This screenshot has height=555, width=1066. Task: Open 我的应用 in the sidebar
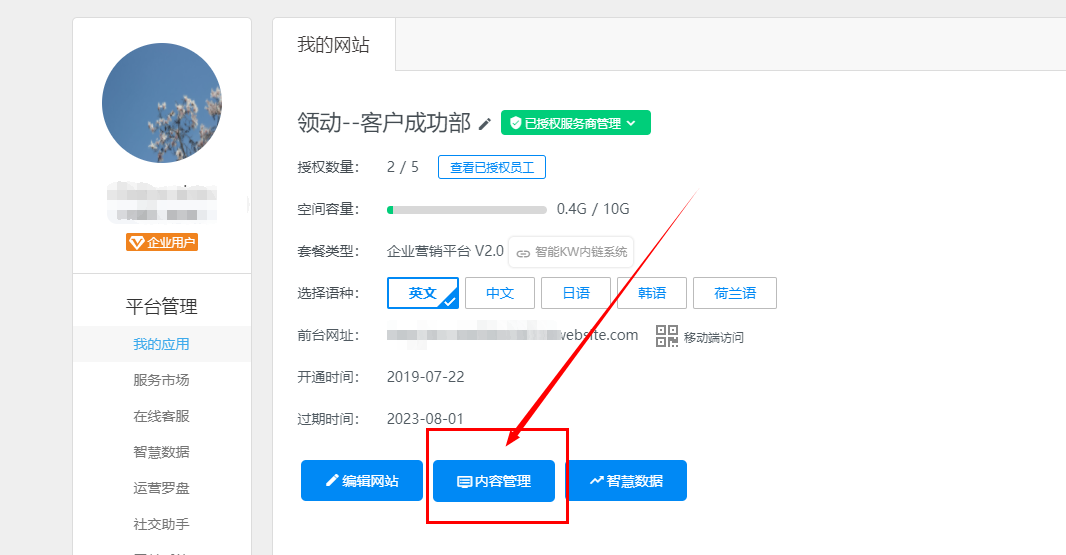click(161, 344)
